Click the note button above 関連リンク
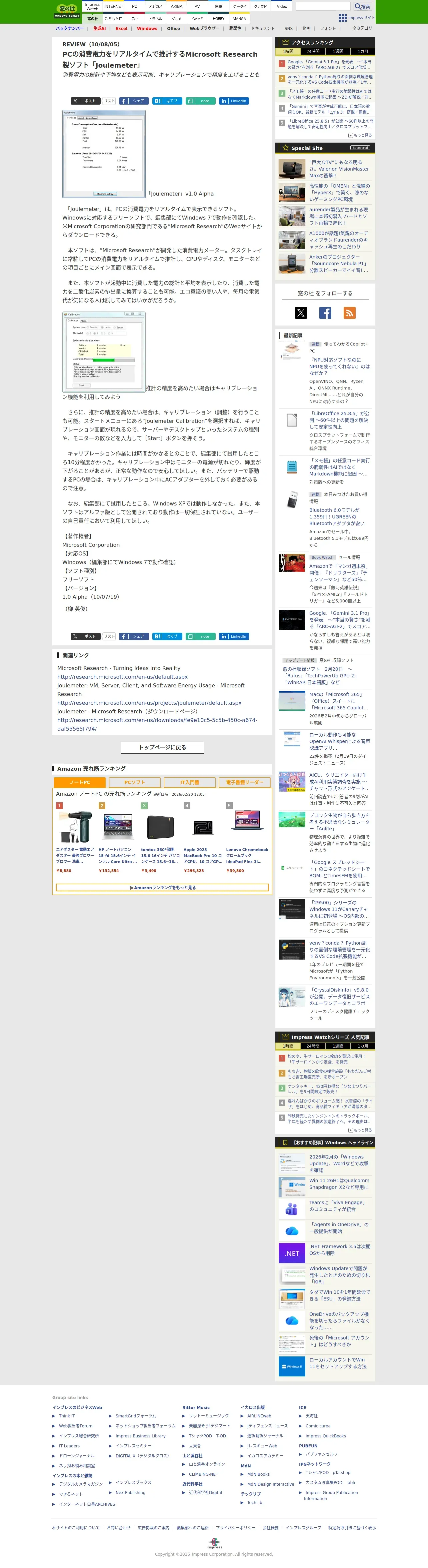428x1568 pixels. (200, 636)
